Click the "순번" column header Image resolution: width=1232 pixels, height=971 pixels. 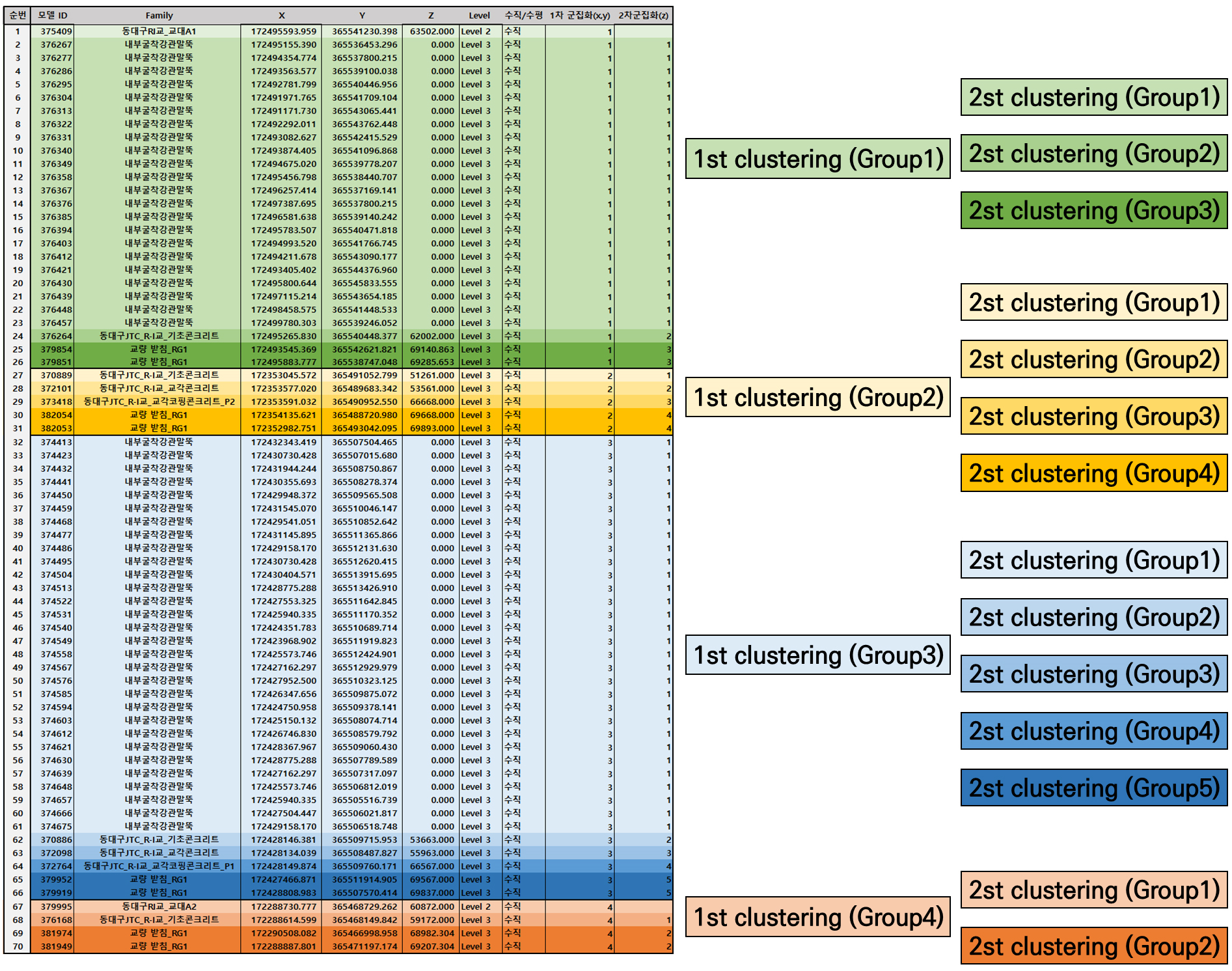pos(18,16)
